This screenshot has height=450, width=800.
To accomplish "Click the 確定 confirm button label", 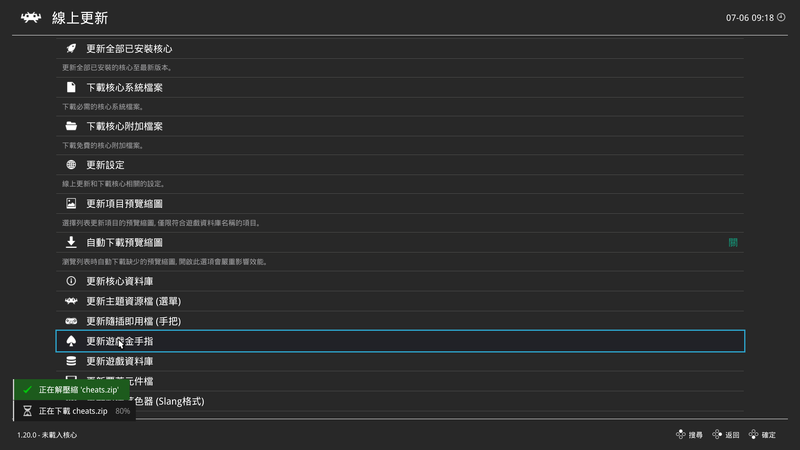I will coord(768,435).
